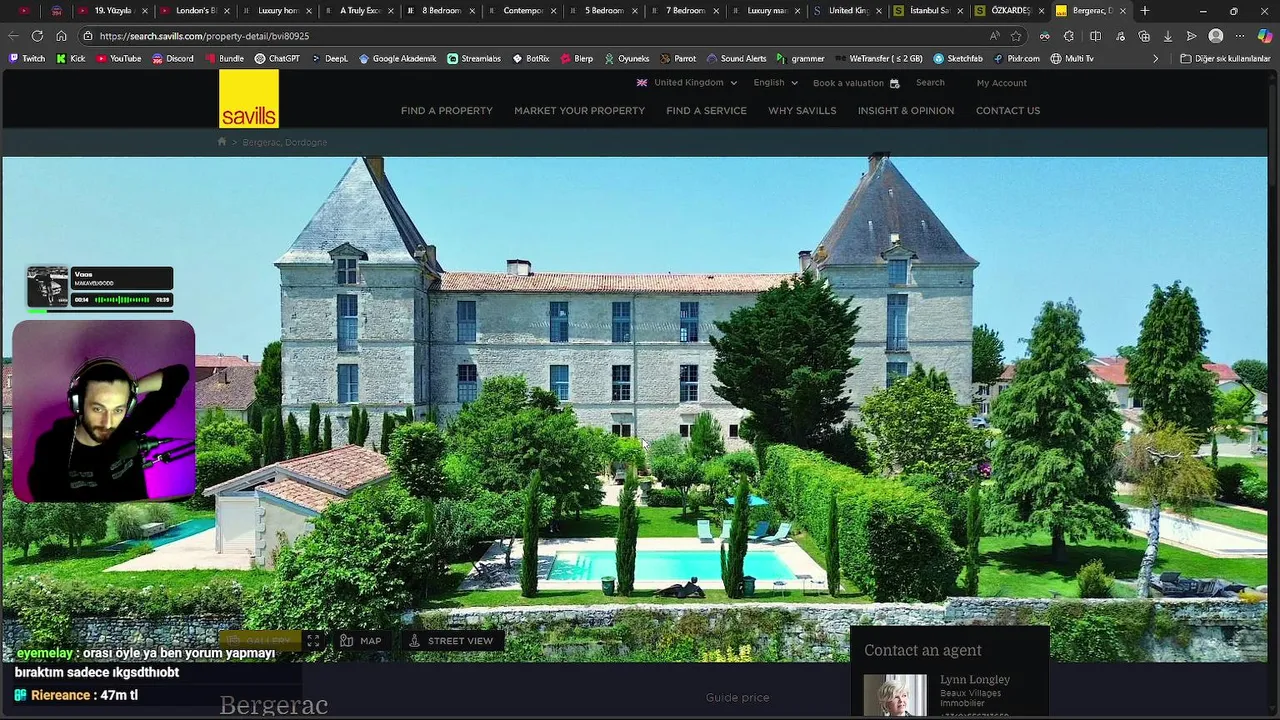Click the Contact an agent heading
The width and height of the screenshot is (1280, 720).
(x=923, y=650)
